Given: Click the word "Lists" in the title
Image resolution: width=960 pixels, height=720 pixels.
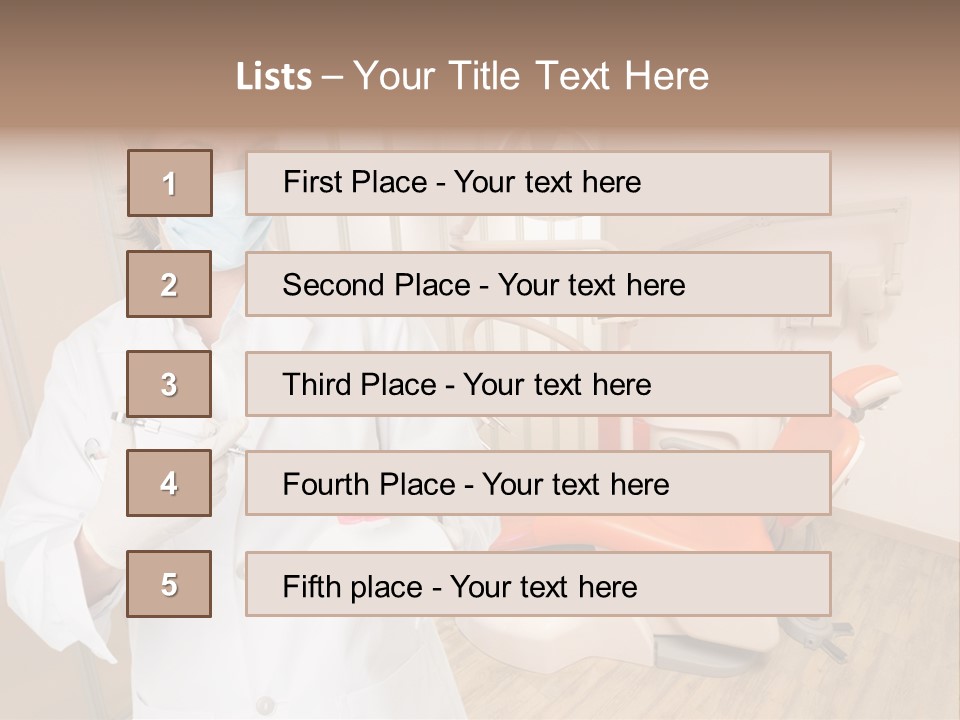Looking at the screenshot, I should 273,76.
